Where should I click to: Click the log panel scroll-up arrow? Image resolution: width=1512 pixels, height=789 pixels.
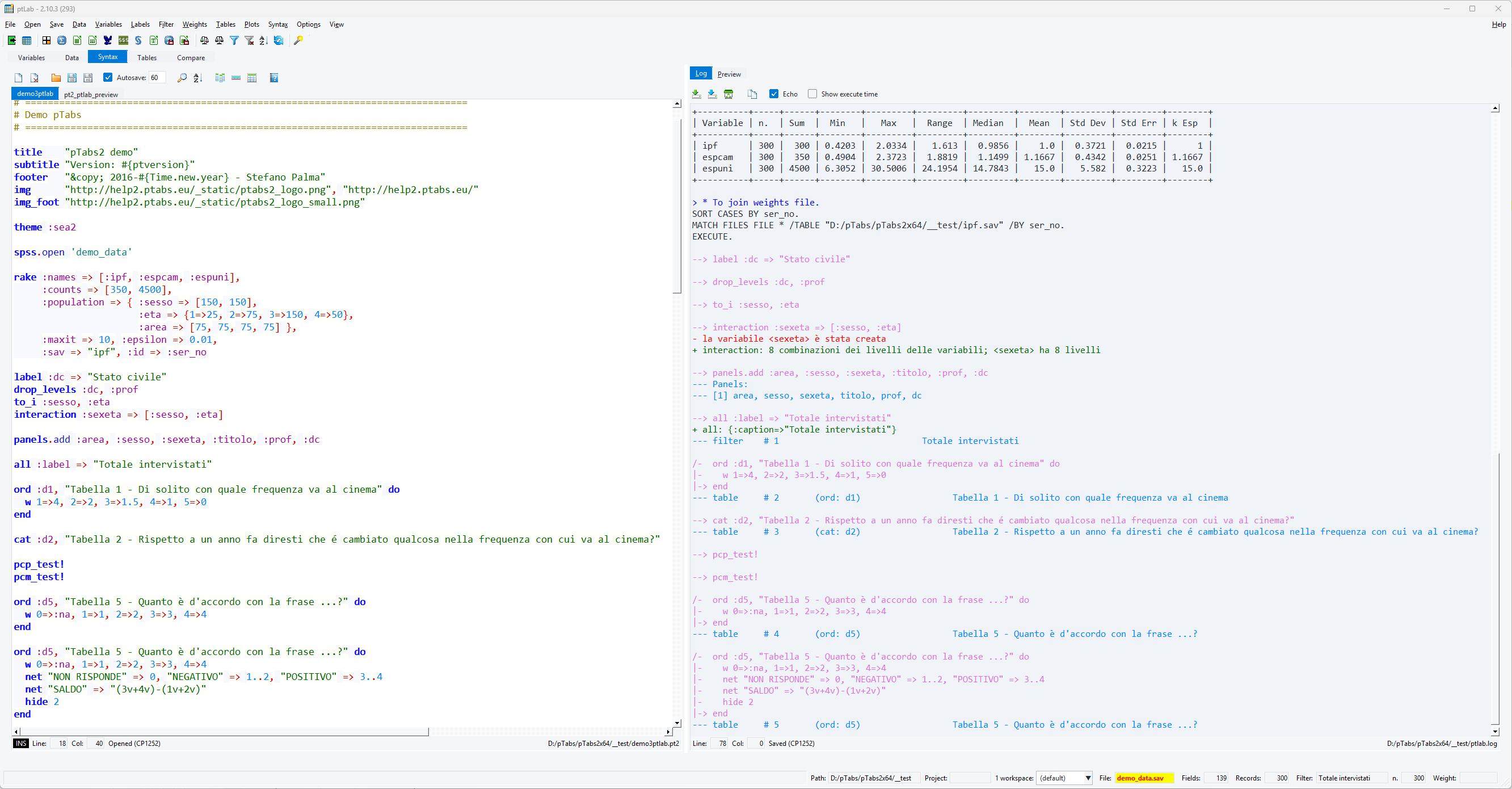point(1495,108)
